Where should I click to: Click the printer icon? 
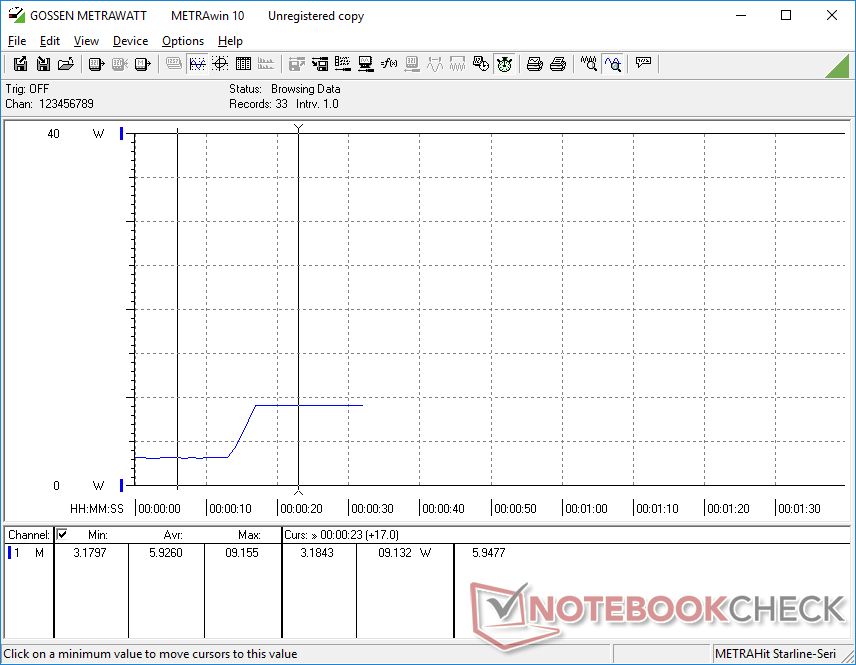pyautogui.click(x=558, y=64)
